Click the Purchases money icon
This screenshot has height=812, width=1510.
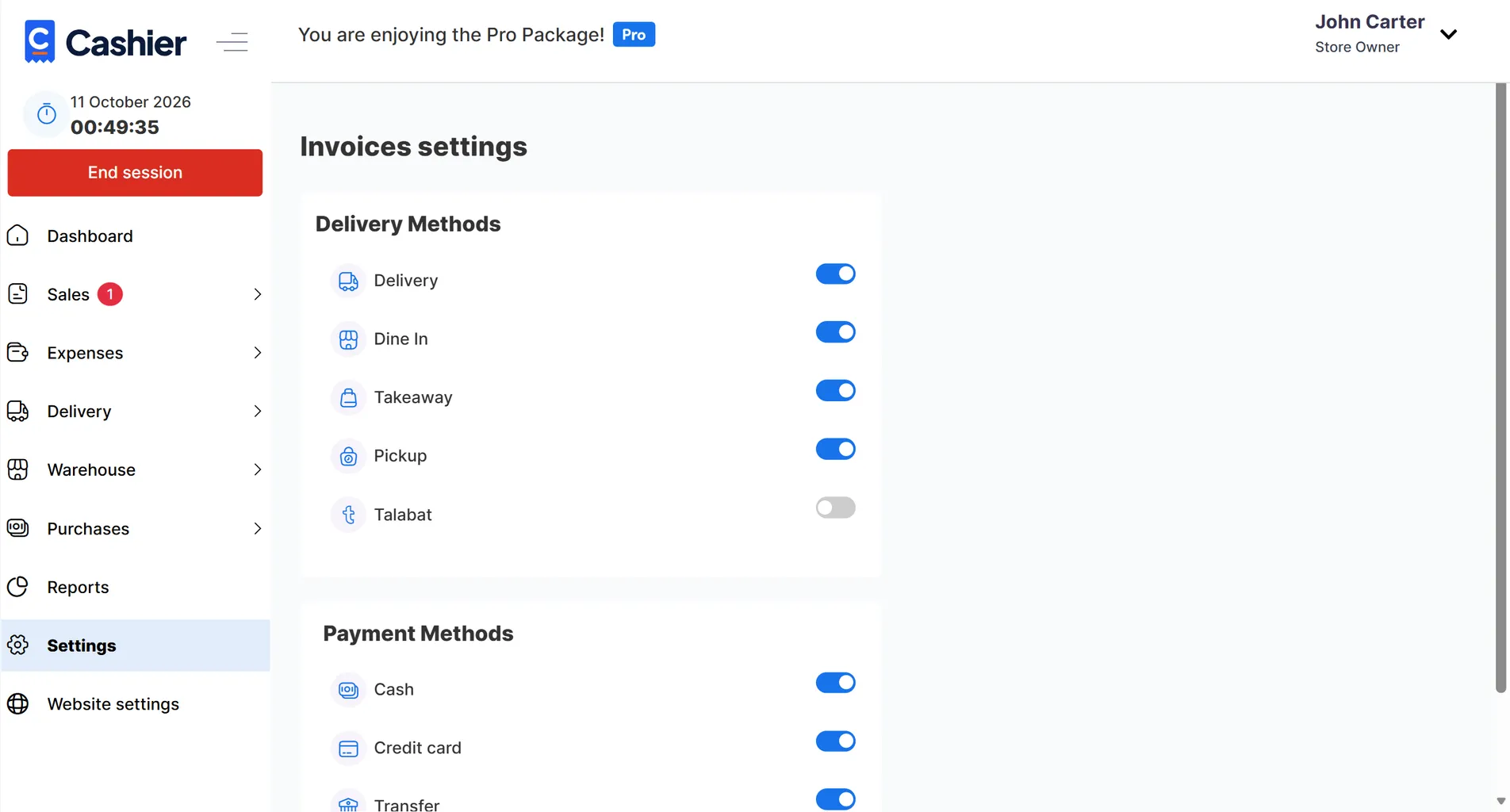pyautogui.click(x=17, y=528)
